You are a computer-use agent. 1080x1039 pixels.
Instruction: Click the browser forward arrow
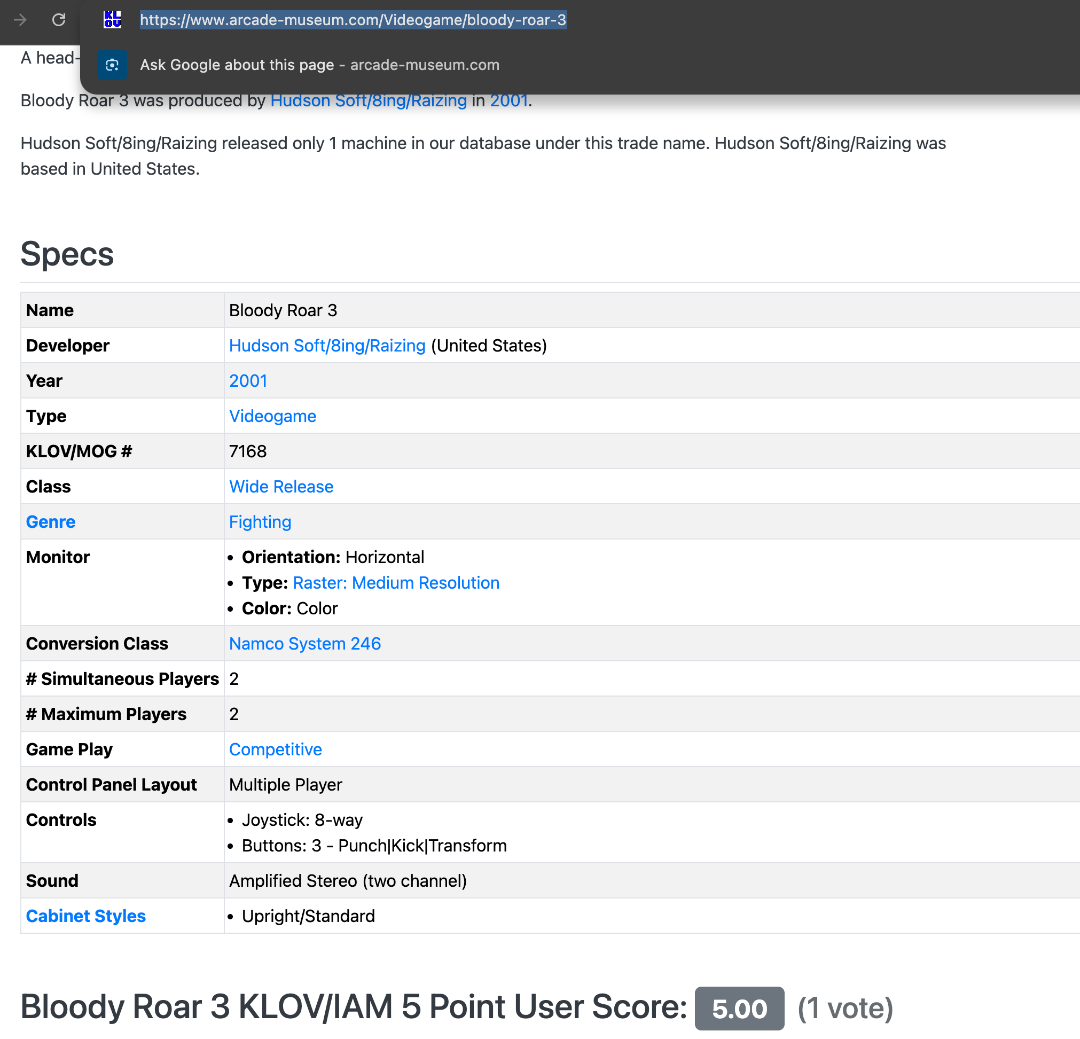pos(20,20)
